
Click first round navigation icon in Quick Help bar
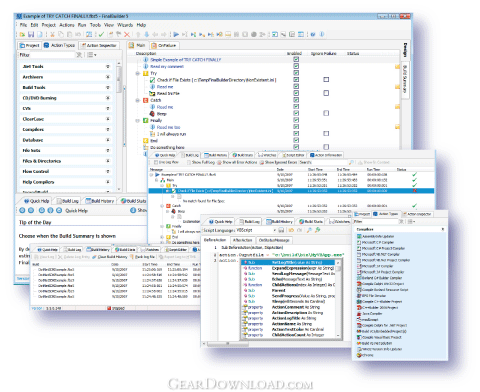coord(22,210)
